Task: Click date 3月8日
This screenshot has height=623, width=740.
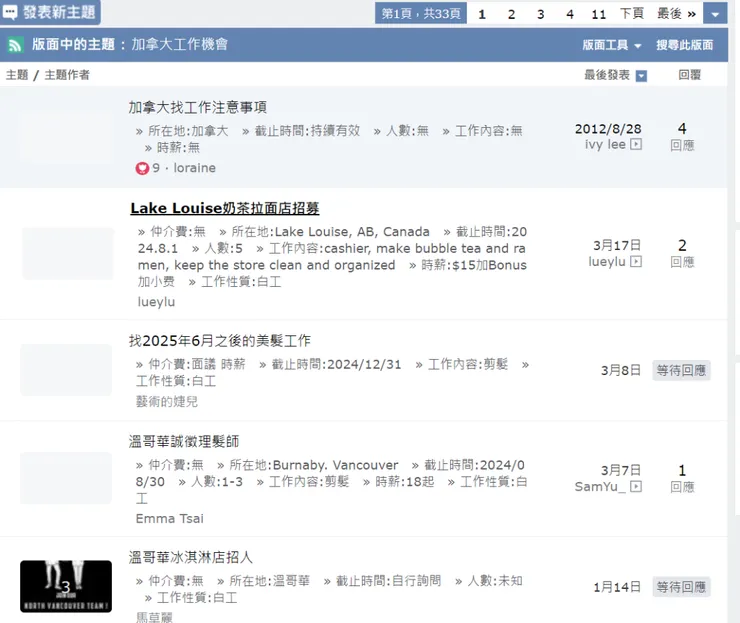Action: tap(621, 370)
